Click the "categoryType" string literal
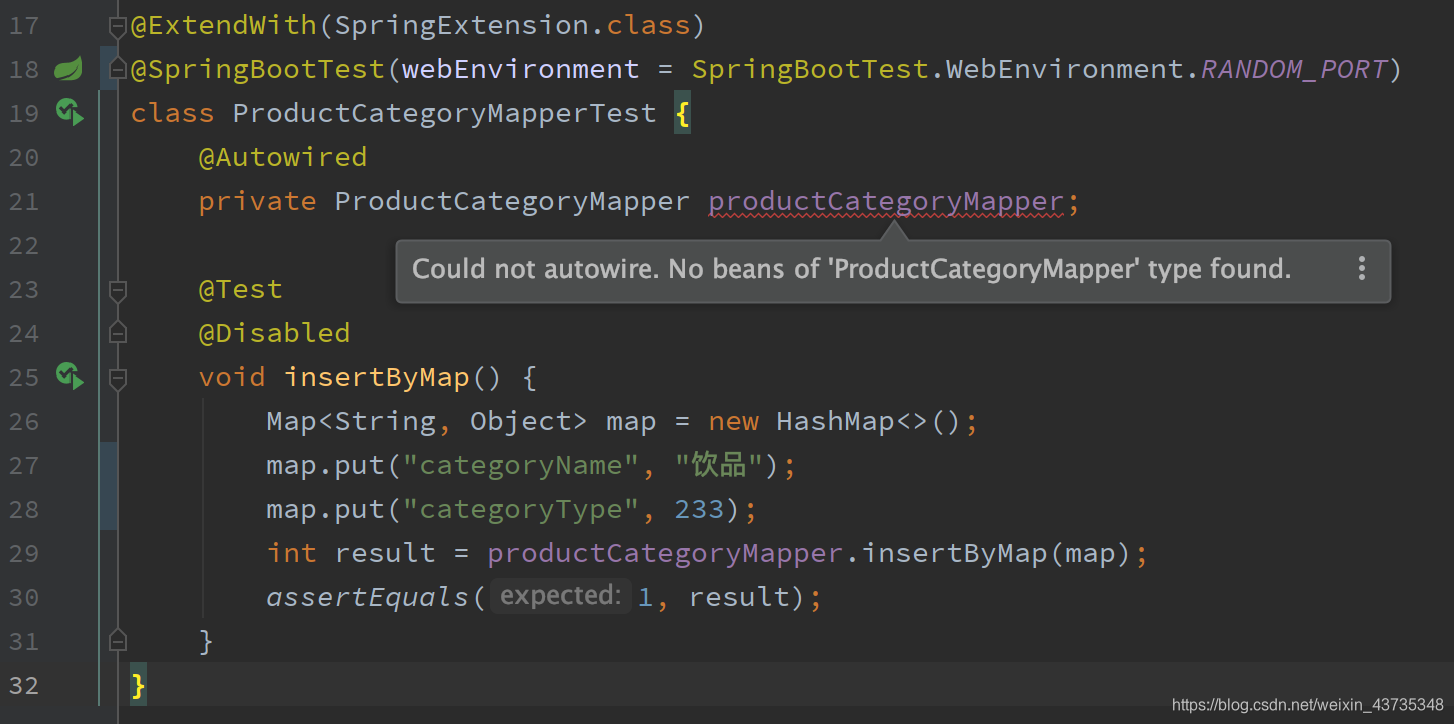Screen dimensions: 1454x724 point(520,509)
